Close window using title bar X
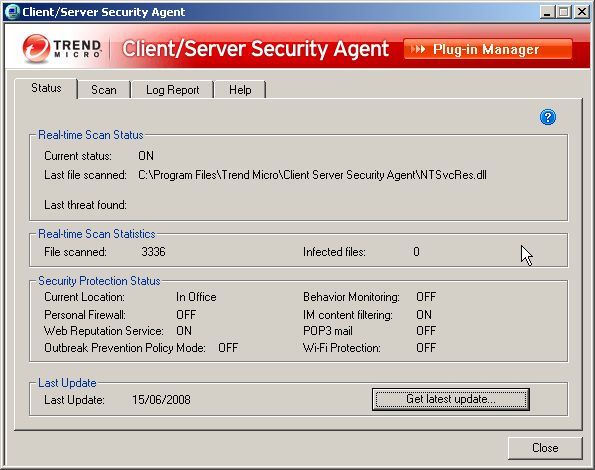The width and height of the screenshot is (595, 470). pos(581,12)
